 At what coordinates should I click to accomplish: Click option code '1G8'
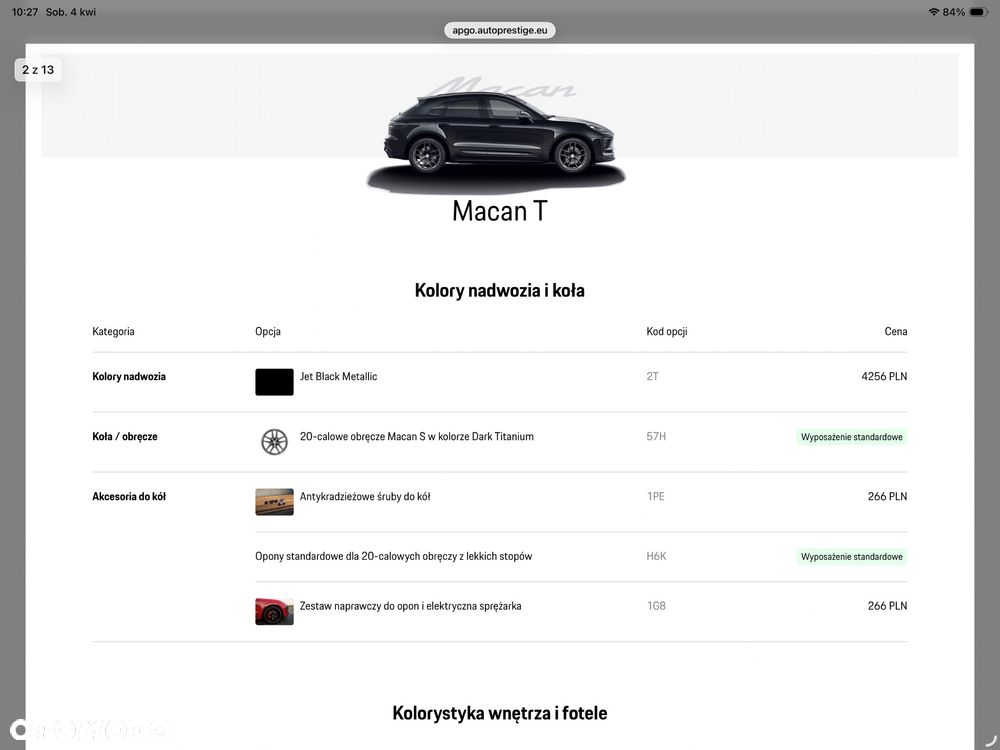click(656, 606)
